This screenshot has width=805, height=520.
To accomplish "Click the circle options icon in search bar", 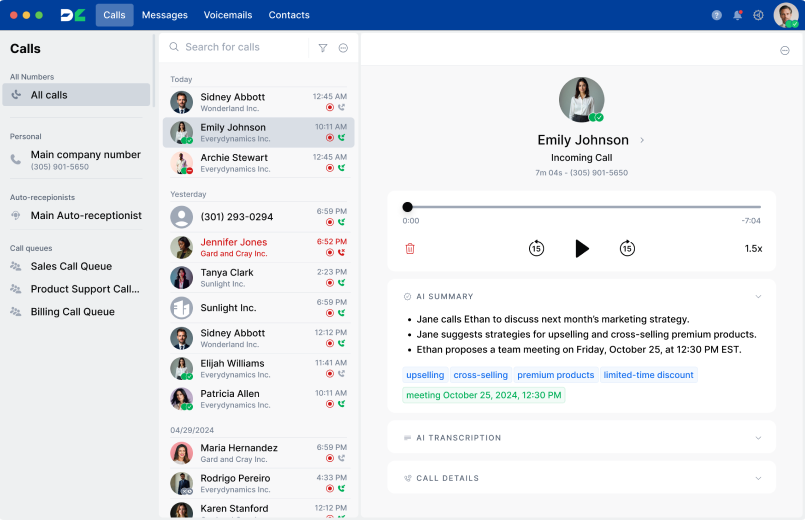I will point(343,47).
